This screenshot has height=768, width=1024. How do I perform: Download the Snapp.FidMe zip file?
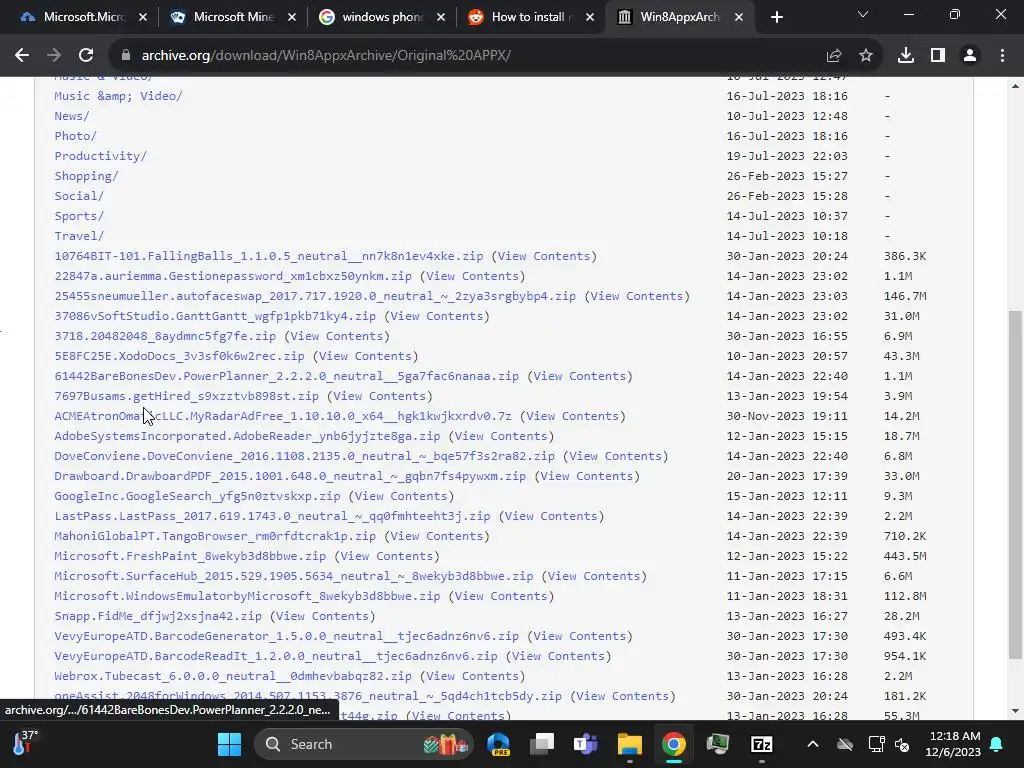click(158, 616)
